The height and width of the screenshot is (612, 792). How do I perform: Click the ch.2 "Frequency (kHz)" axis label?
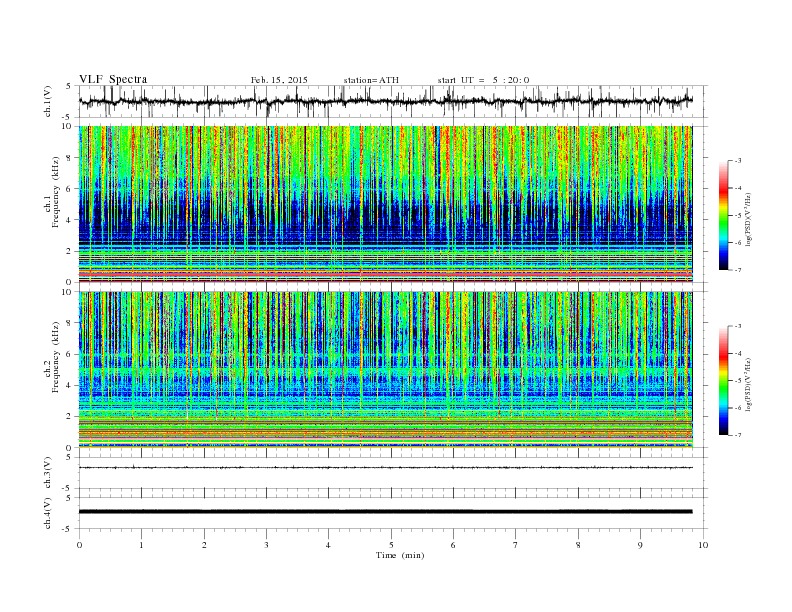[x=56, y=356]
